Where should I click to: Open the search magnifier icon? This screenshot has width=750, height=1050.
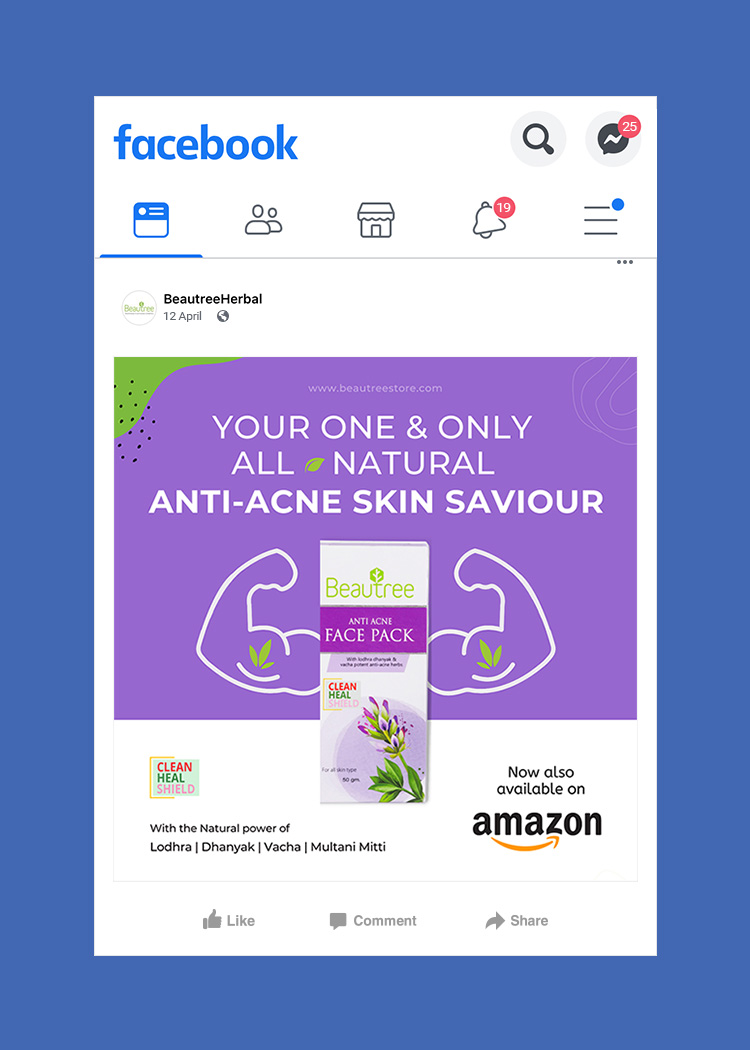[x=538, y=139]
